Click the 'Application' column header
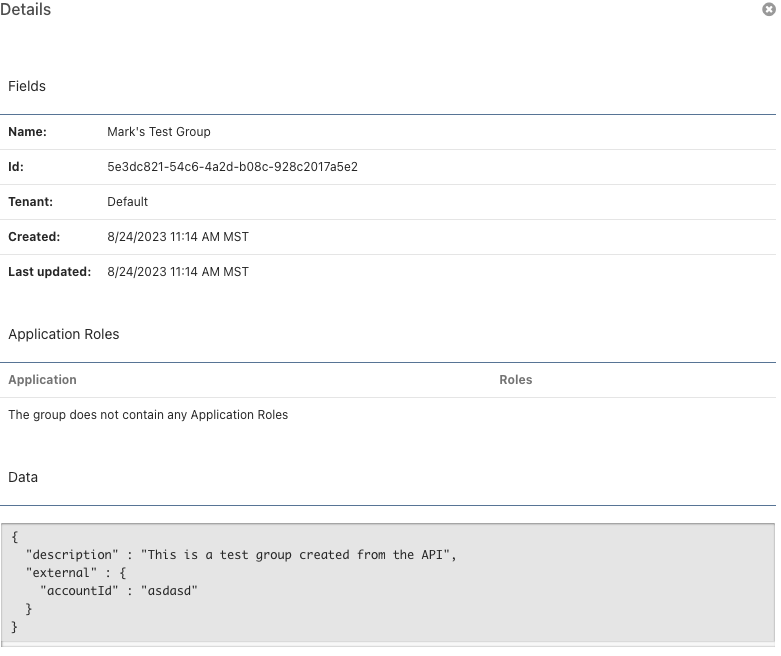Viewport: 781px width, 656px height. point(42,380)
